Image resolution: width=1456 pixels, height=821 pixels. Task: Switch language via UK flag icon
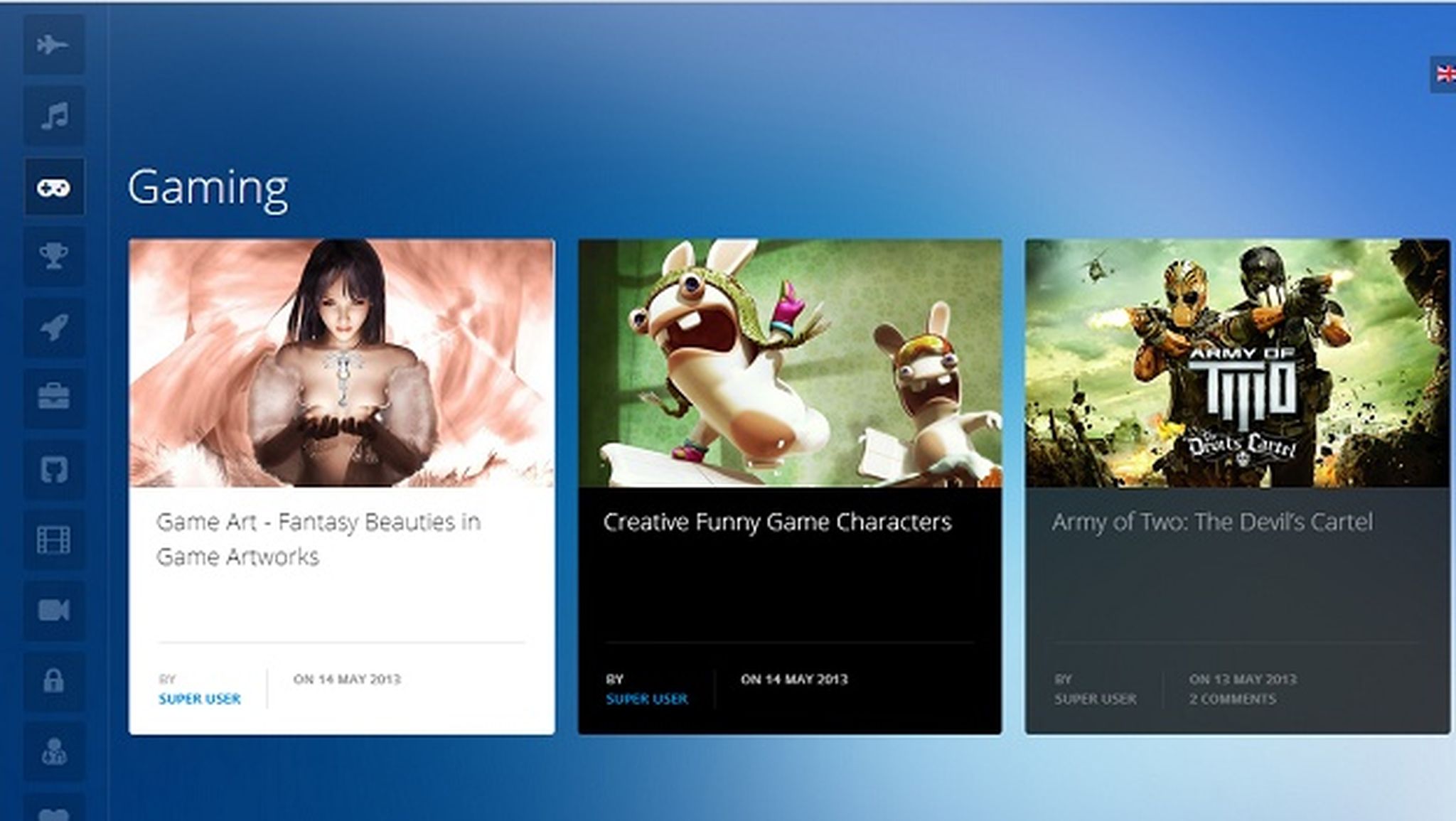1445,74
